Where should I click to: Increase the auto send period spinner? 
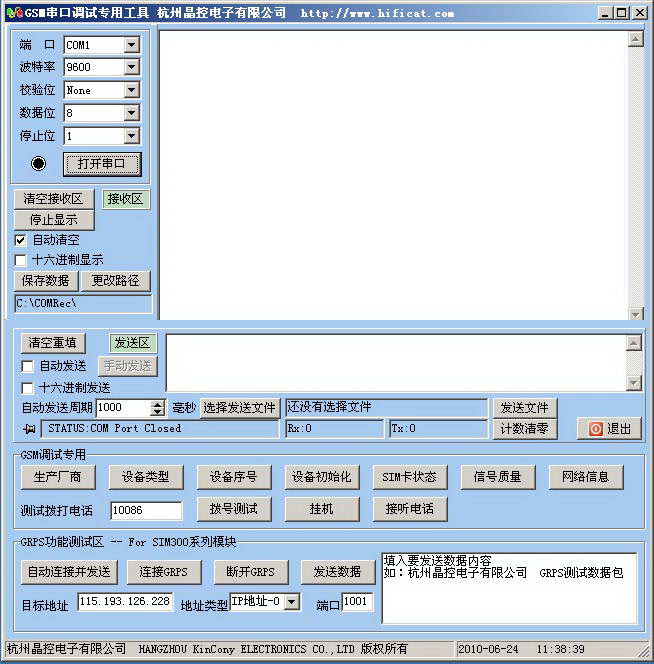tap(157, 404)
